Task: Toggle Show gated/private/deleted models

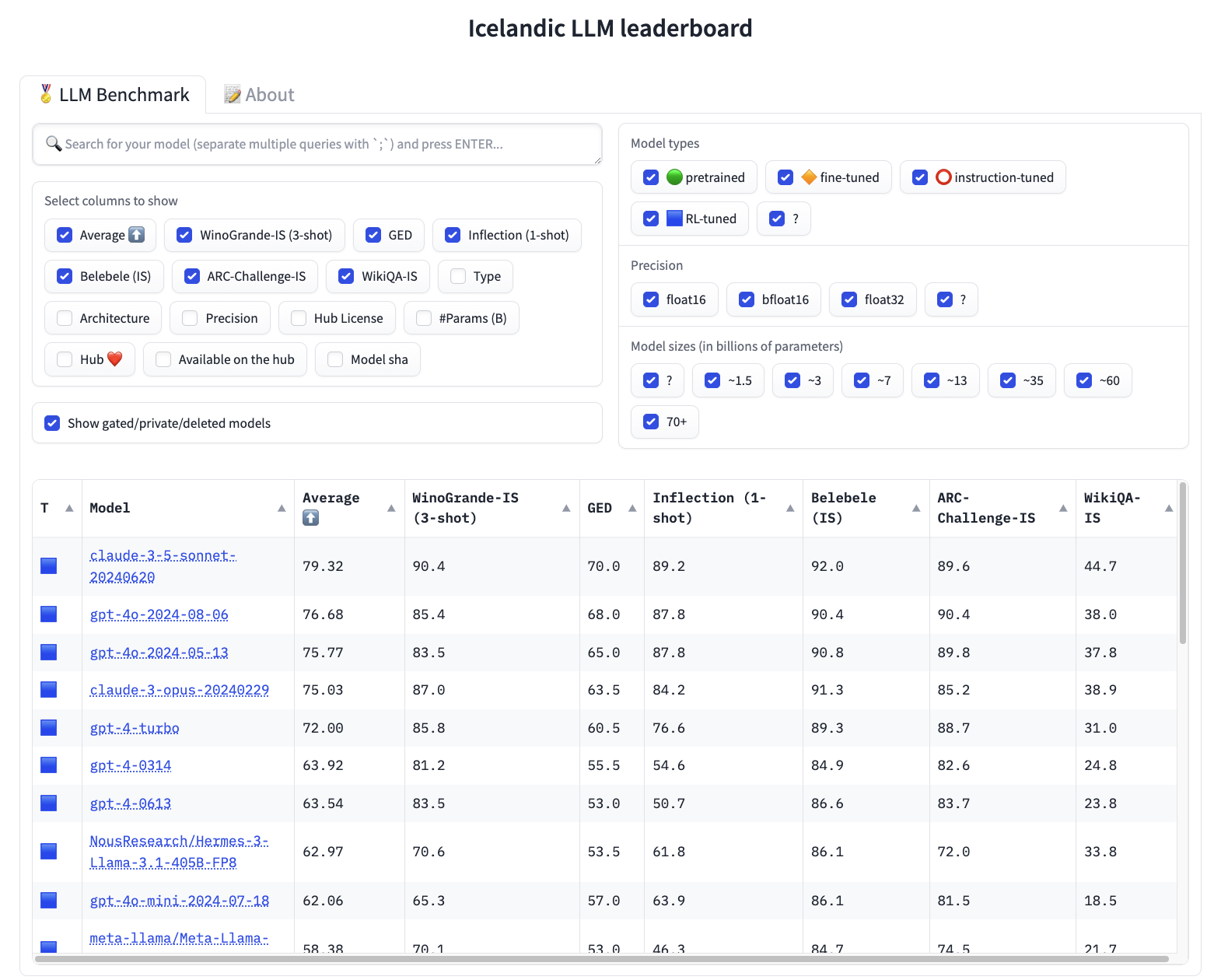Action: 52,423
